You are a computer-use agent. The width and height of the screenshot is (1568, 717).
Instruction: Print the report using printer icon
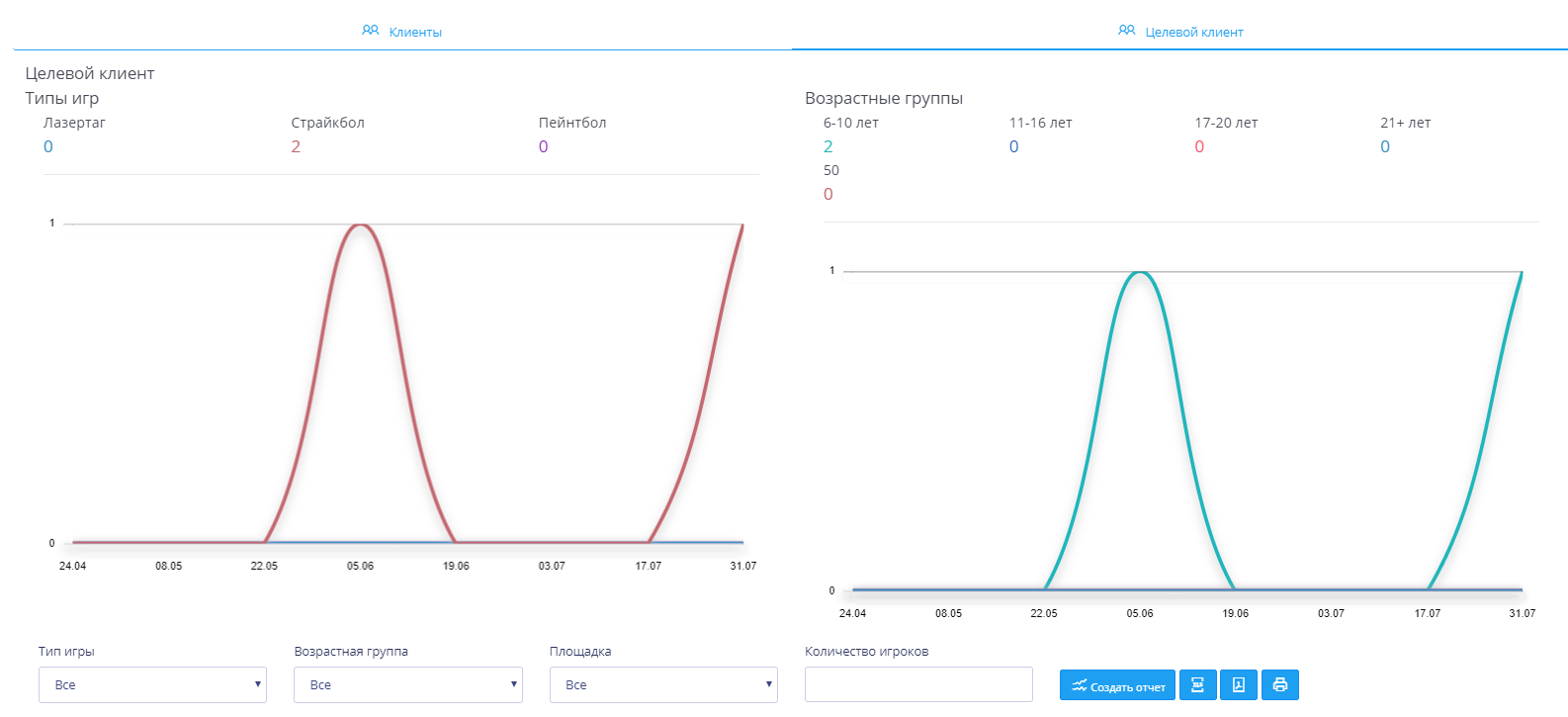[x=1280, y=685]
